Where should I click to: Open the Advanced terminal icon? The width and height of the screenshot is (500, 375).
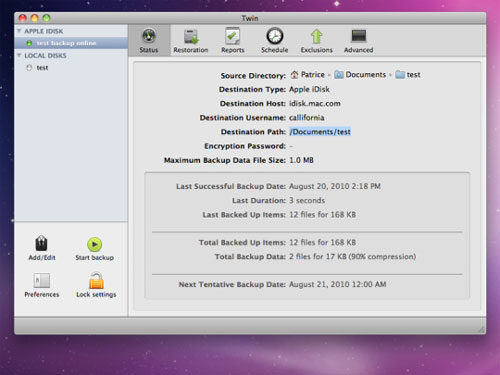(x=359, y=36)
